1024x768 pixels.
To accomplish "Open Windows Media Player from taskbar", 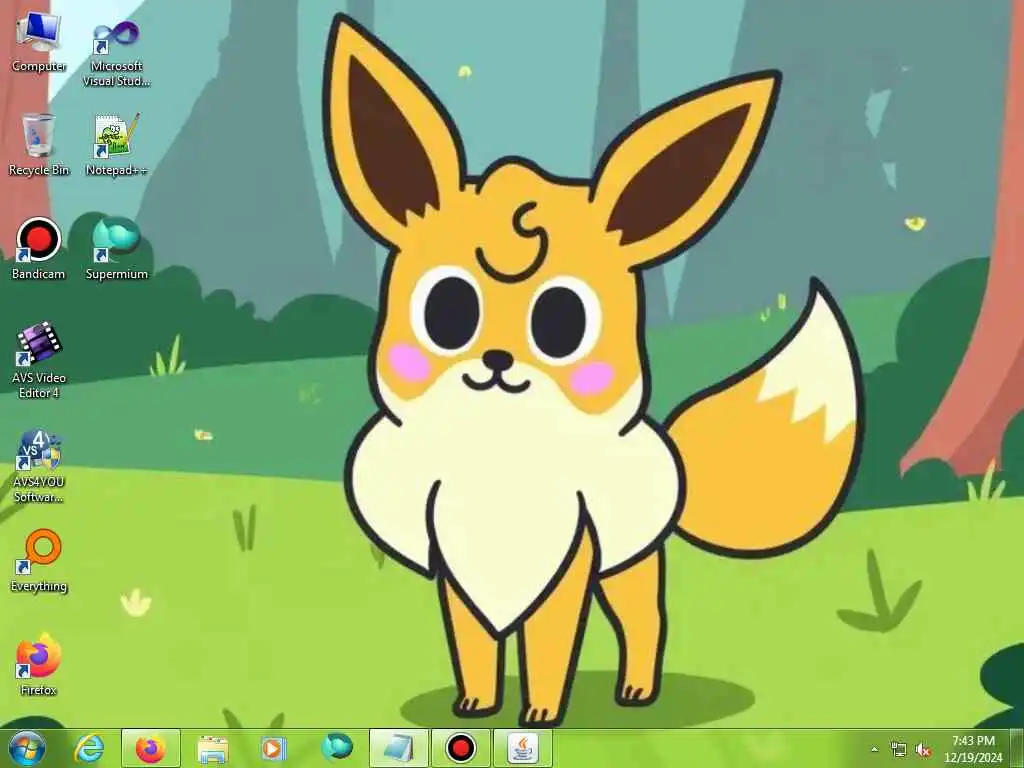I will (x=274, y=748).
